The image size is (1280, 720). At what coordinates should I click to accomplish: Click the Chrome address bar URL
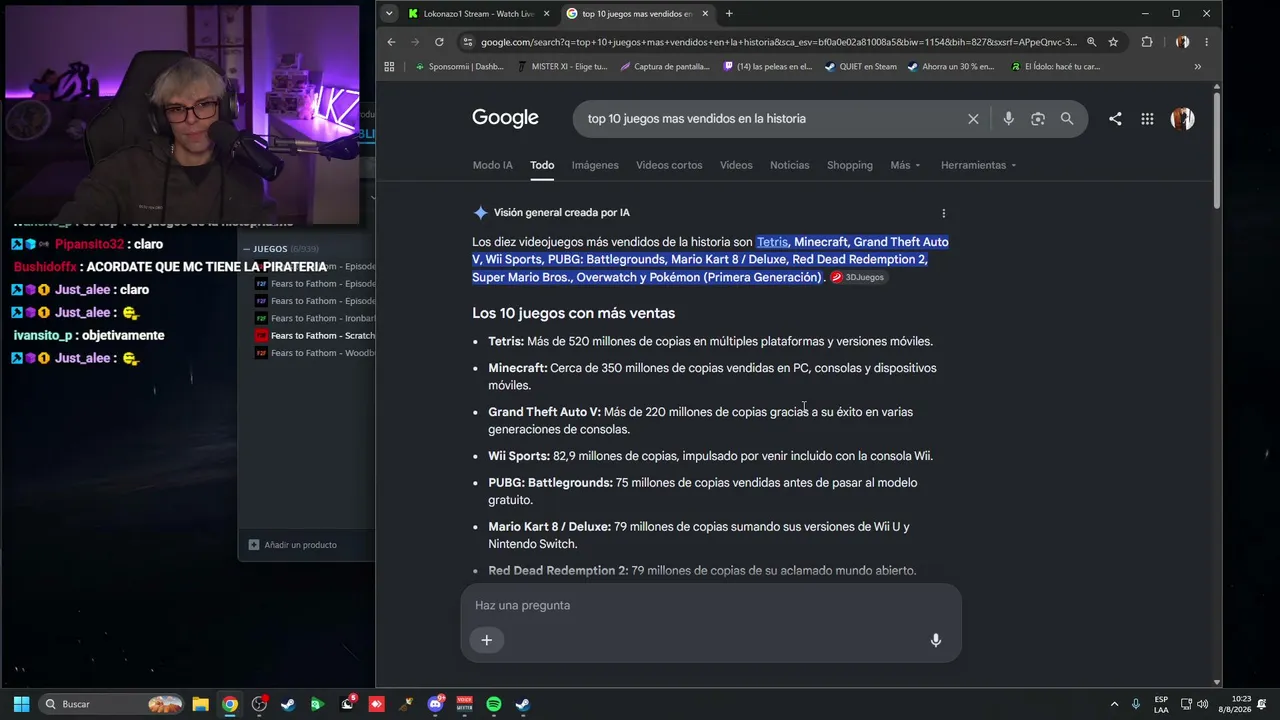779,42
